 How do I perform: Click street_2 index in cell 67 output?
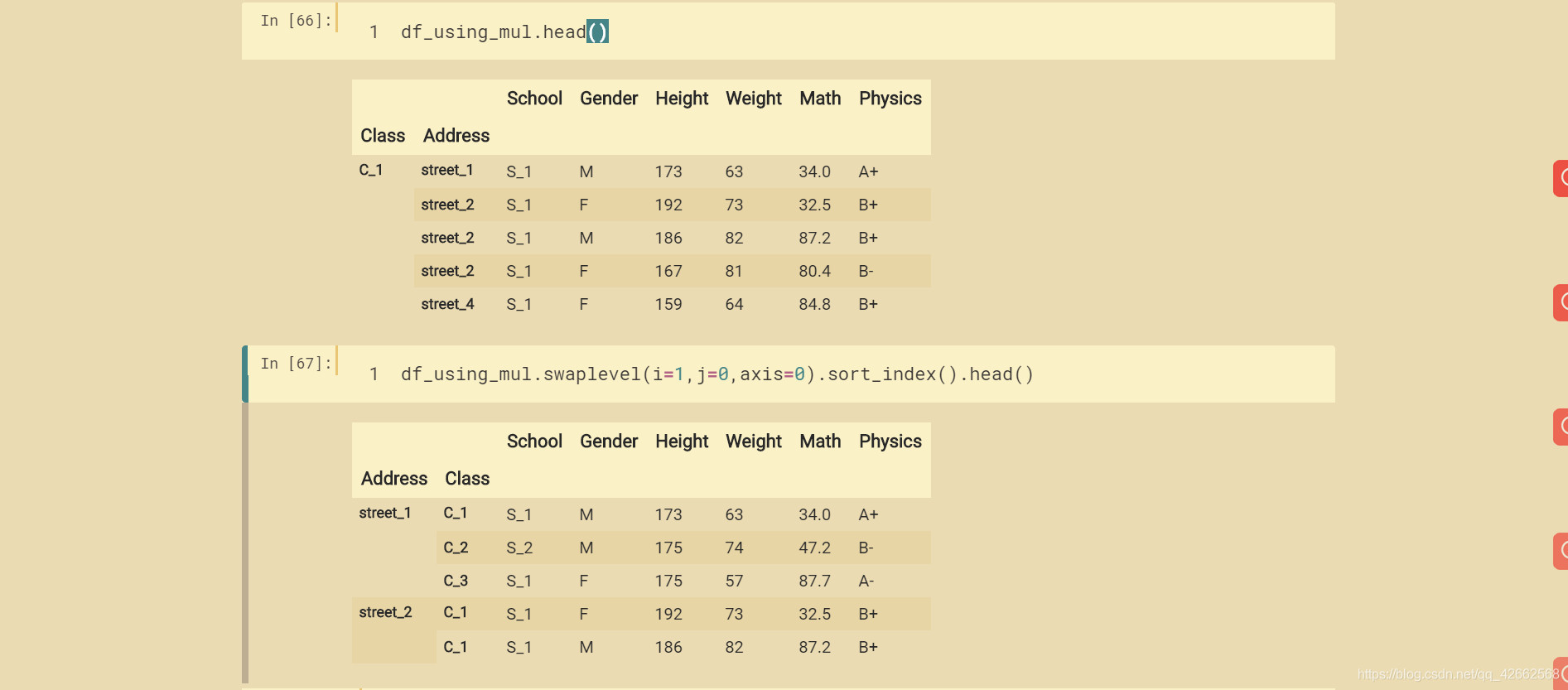click(x=385, y=613)
